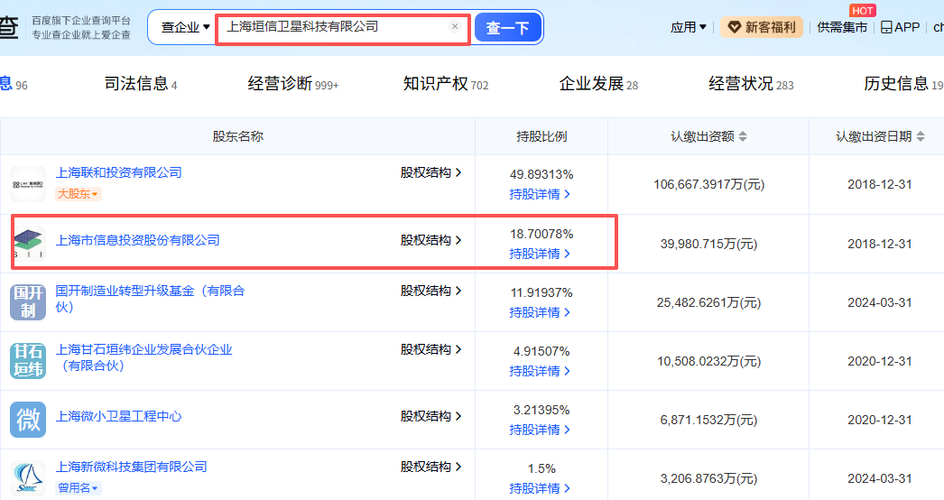Open 上海市信息投资股份有限公司 link
Screen dimensions: 944x500
click(x=138, y=240)
